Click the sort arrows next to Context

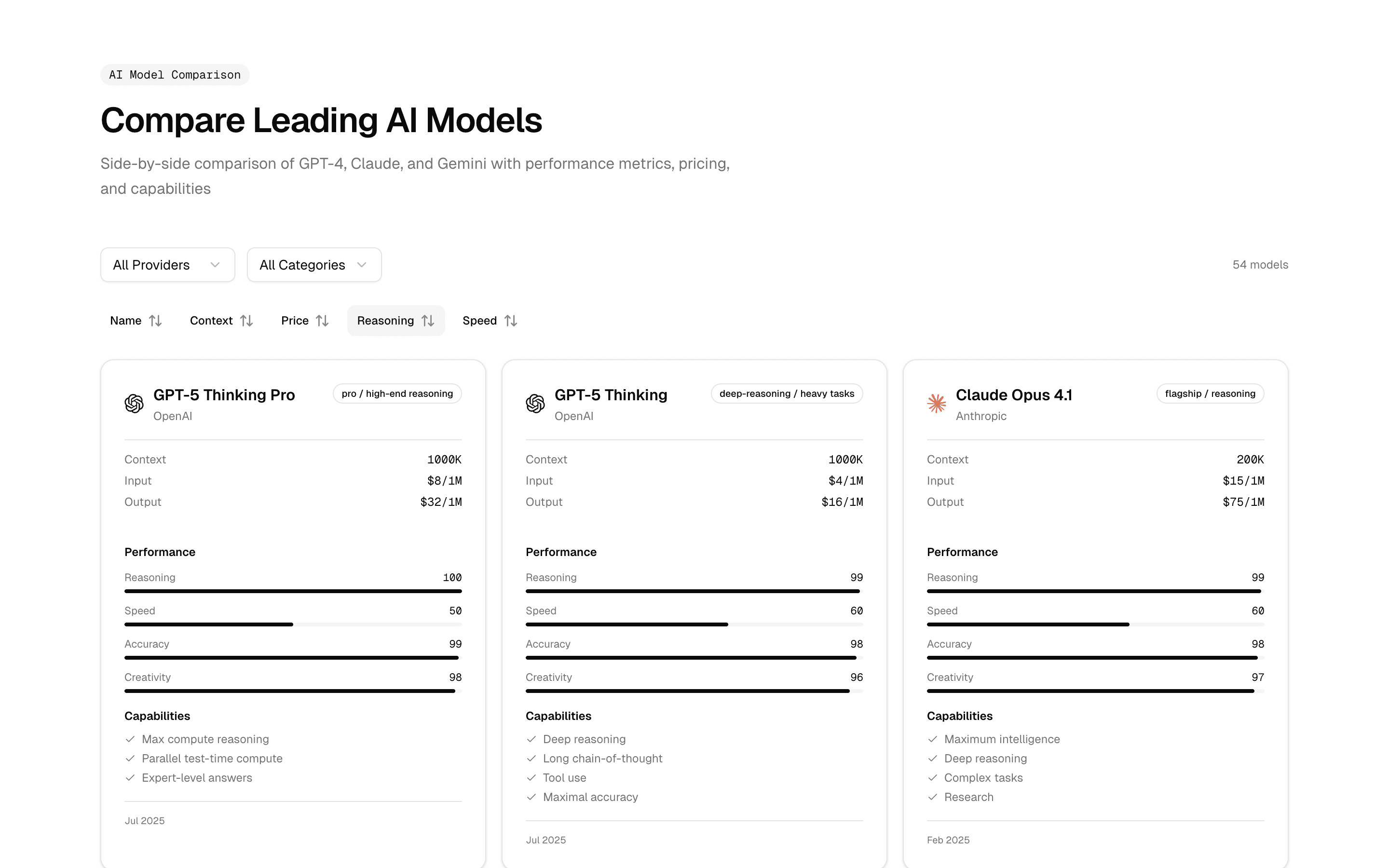(x=247, y=320)
